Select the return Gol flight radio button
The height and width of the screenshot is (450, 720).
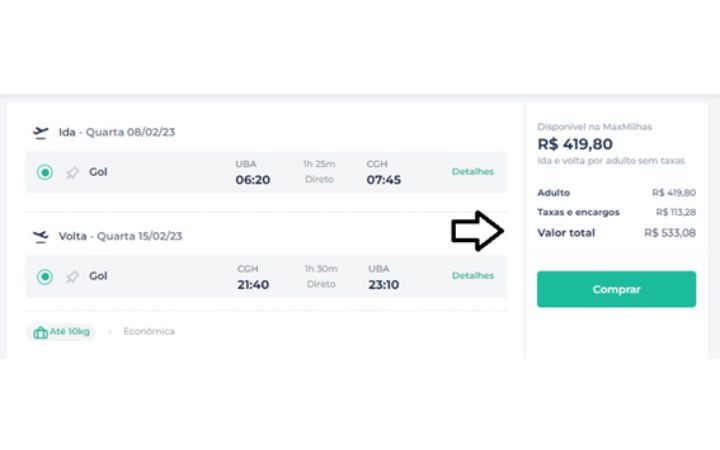(45, 277)
